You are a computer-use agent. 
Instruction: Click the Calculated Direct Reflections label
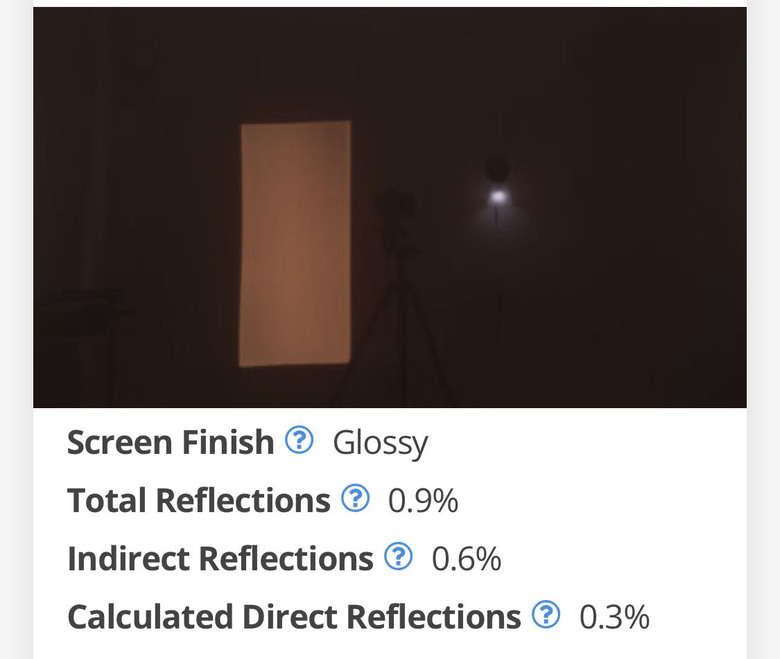[294, 617]
